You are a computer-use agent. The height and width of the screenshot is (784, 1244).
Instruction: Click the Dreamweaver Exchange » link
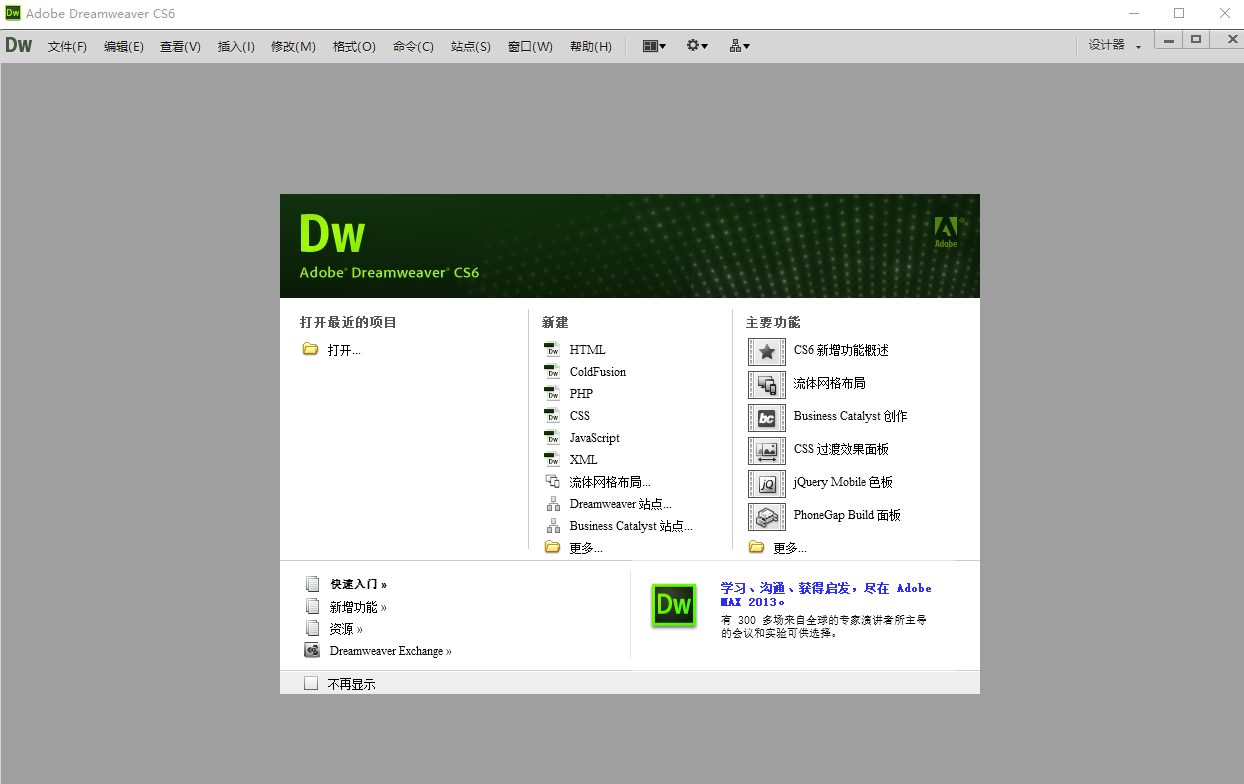coord(391,651)
